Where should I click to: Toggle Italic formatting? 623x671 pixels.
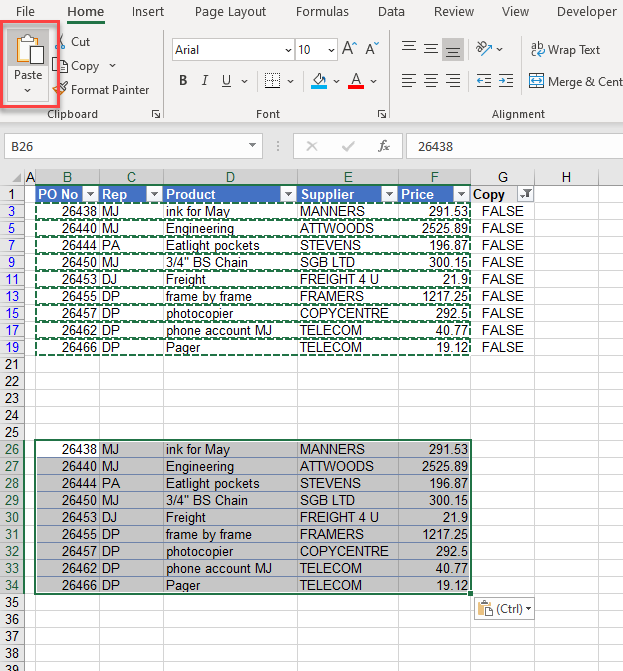(x=205, y=81)
